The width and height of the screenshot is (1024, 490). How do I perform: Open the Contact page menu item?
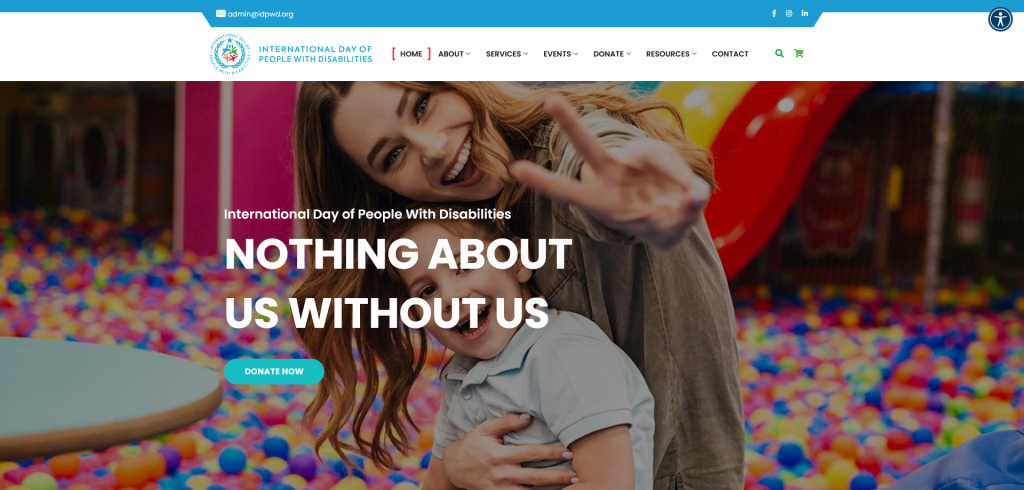coord(730,54)
